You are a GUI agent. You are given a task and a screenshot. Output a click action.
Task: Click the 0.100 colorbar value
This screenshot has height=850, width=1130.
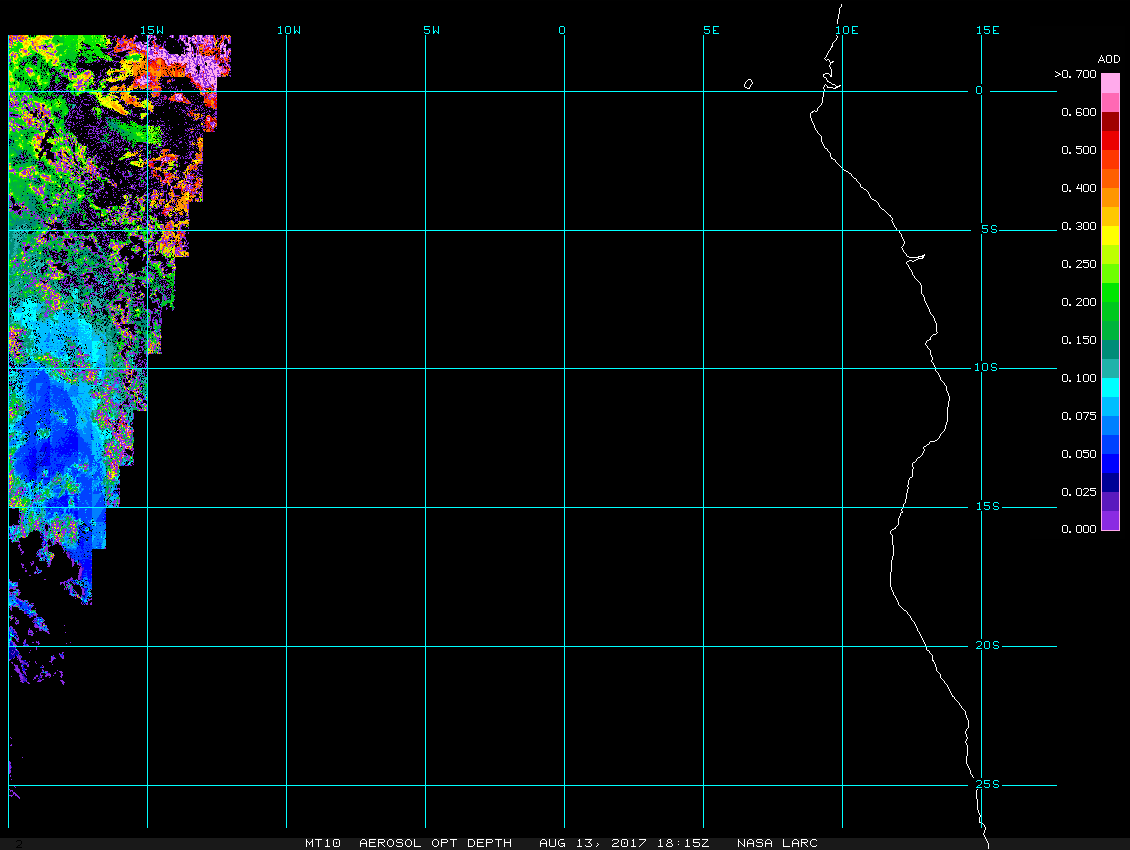tap(1079, 378)
